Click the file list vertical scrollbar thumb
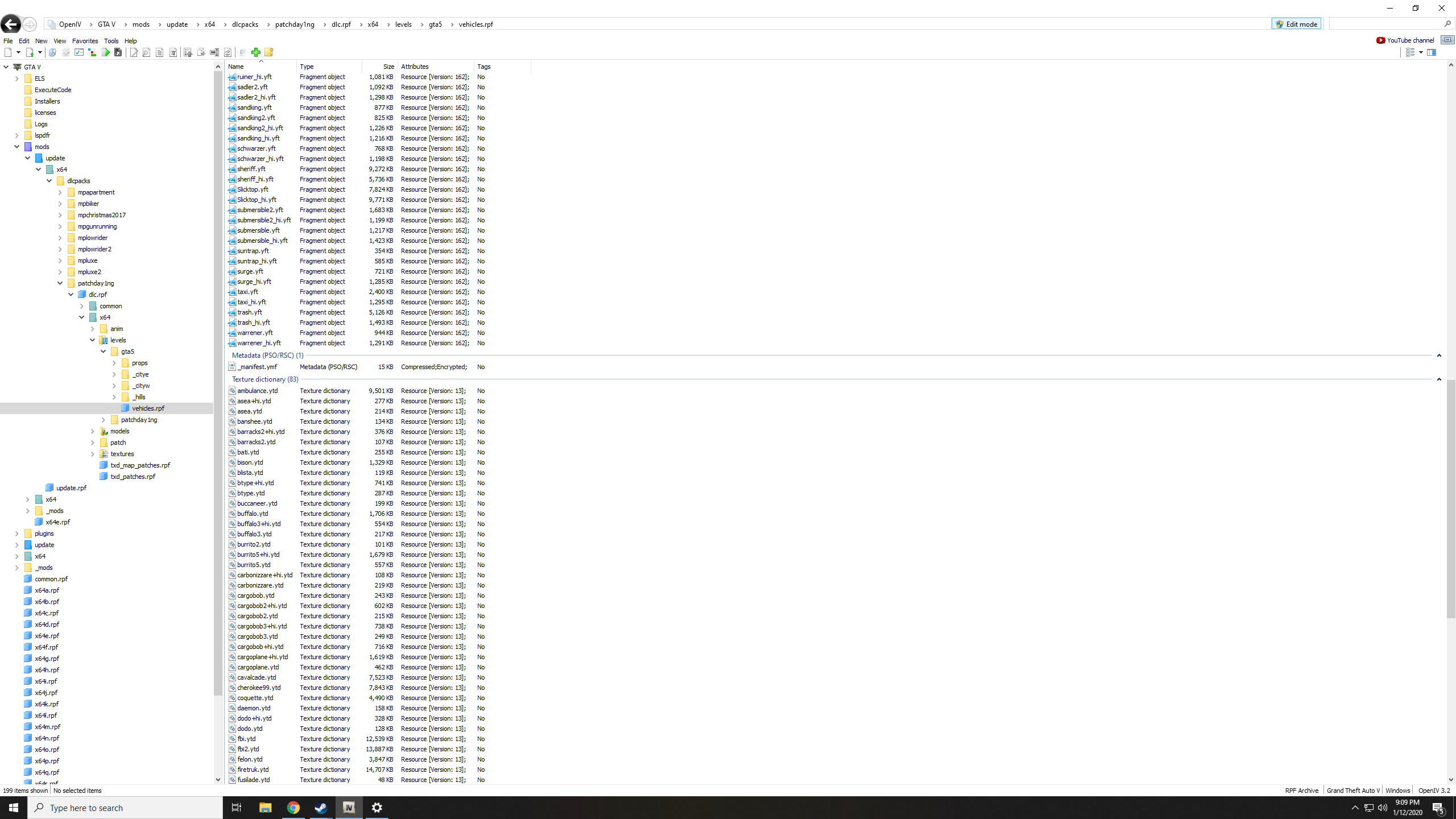The image size is (1456, 819). coord(1451,498)
